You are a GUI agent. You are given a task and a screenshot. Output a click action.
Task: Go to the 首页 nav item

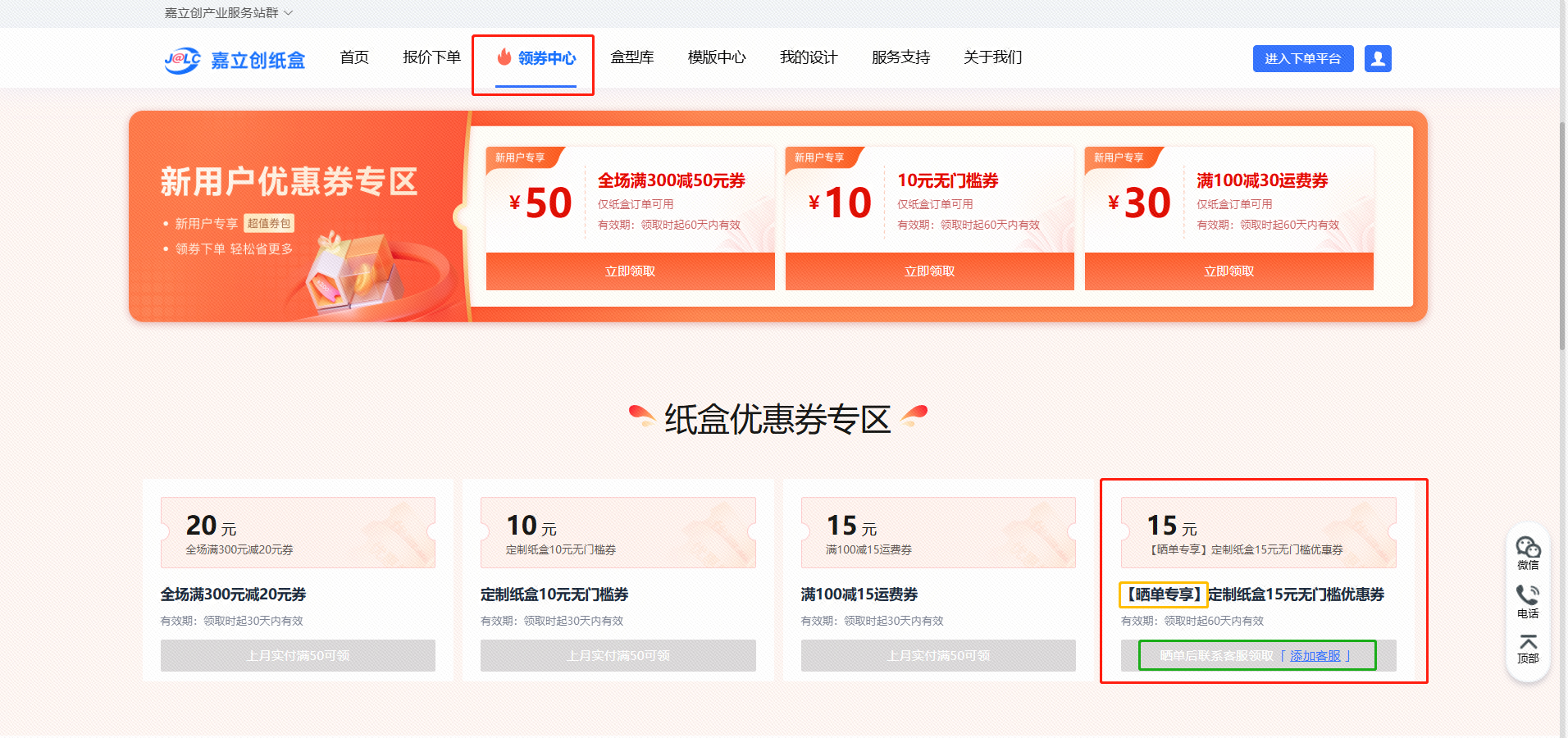tap(354, 57)
